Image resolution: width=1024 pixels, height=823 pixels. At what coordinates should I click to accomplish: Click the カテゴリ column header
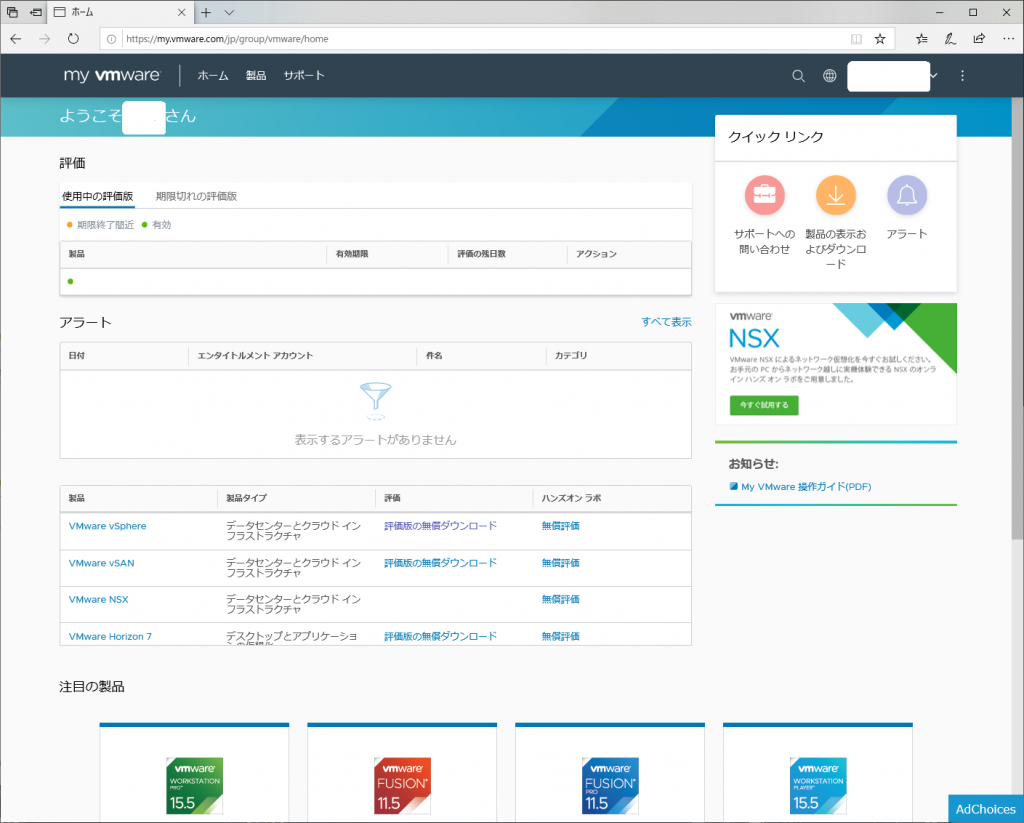pos(571,355)
